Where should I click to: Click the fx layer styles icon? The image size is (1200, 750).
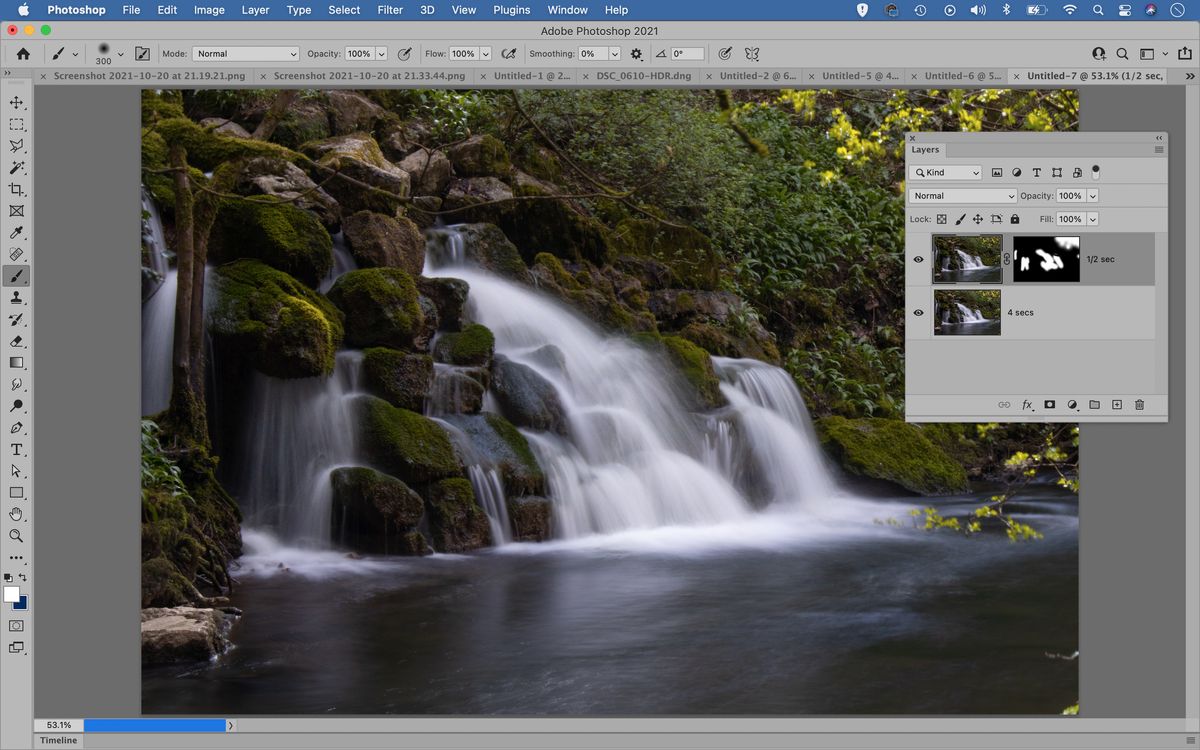(1027, 405)
